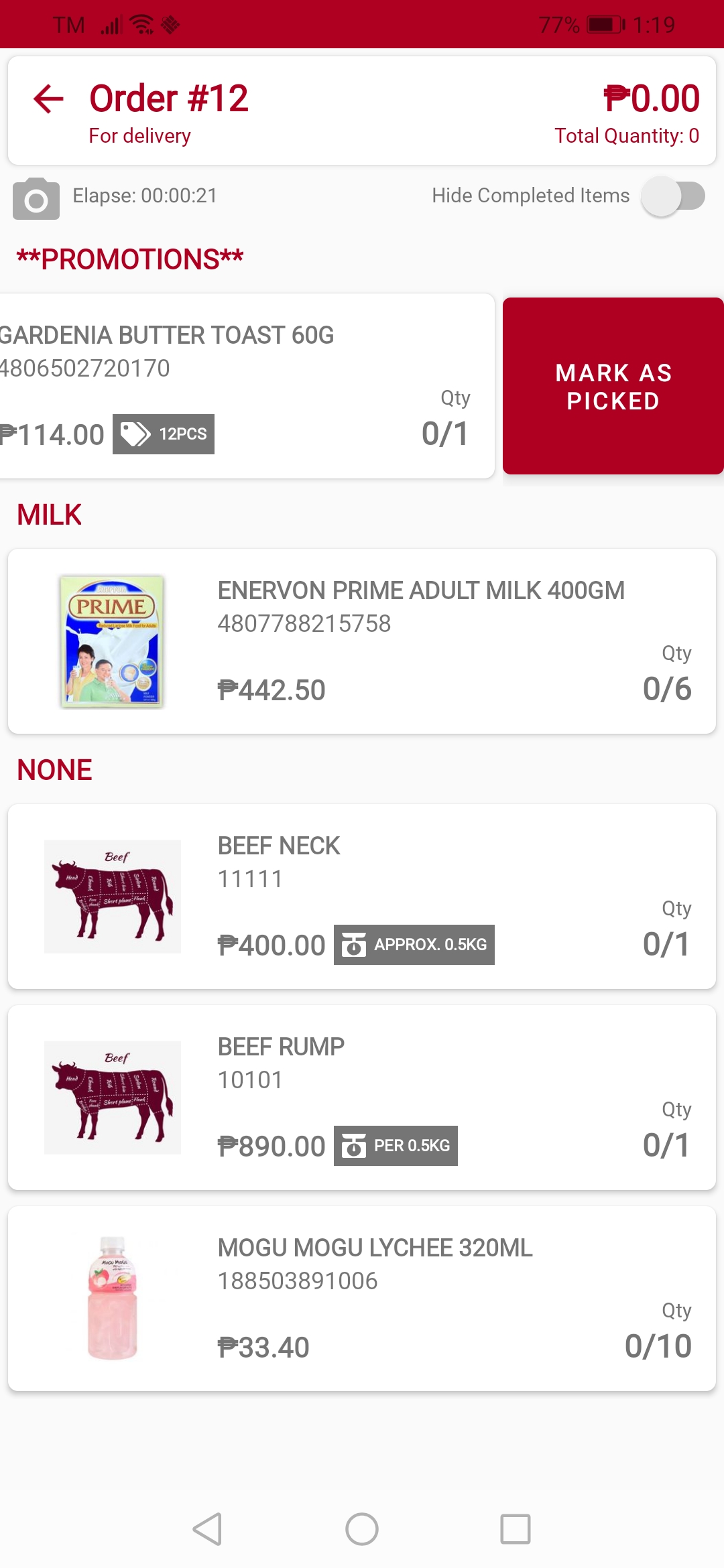Tap the Mogu Mogu Lychee bottle image
The image size is (724, 1568).
coord(113,1298)
